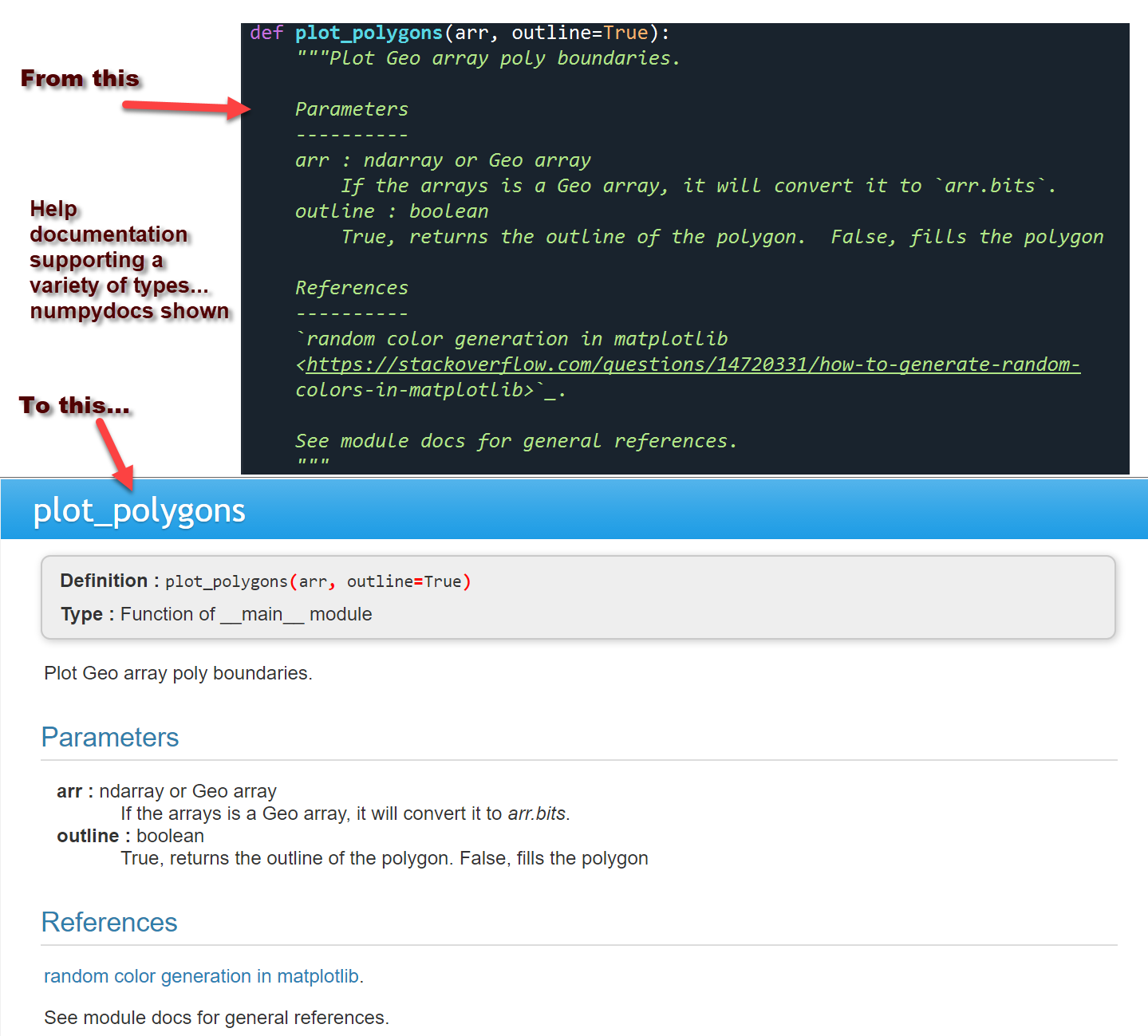Click the help pane summary 'Plot Geo array poly boundaries.'

point(178,673)
